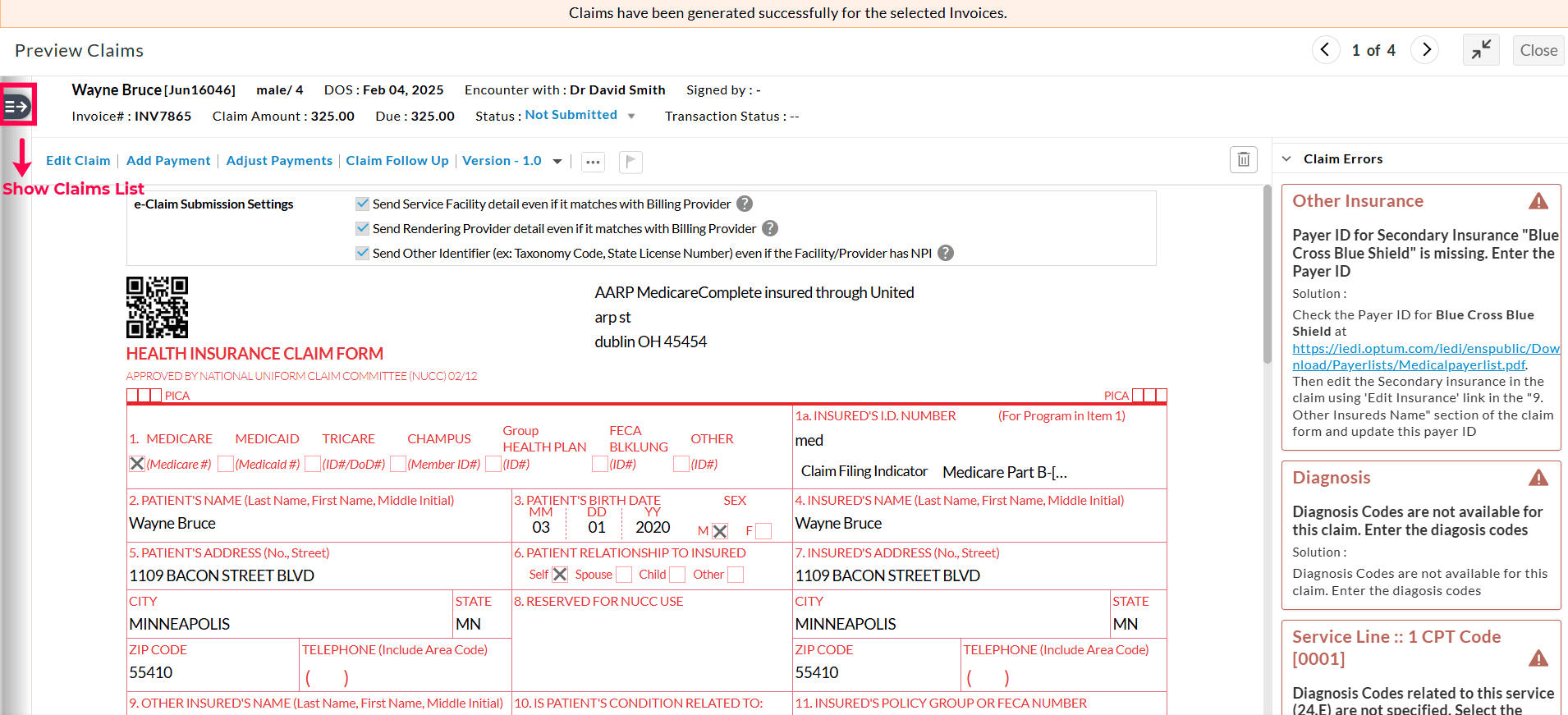Go to the previous claim arrow

(x=1325, y=50)
